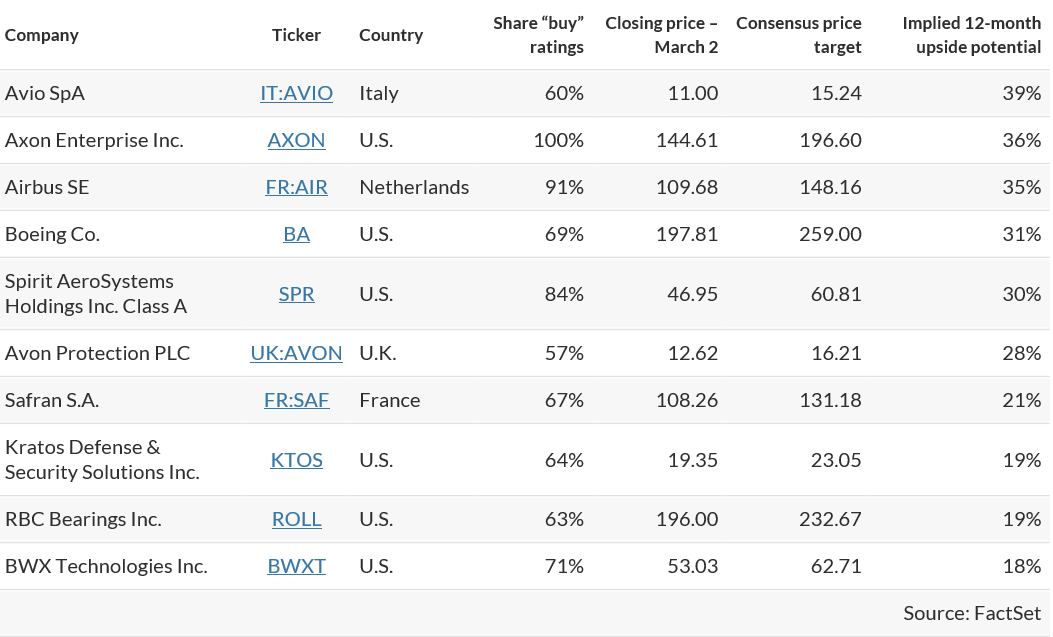Click Axon Enterprise's 196.60 price target

[830, 140]
